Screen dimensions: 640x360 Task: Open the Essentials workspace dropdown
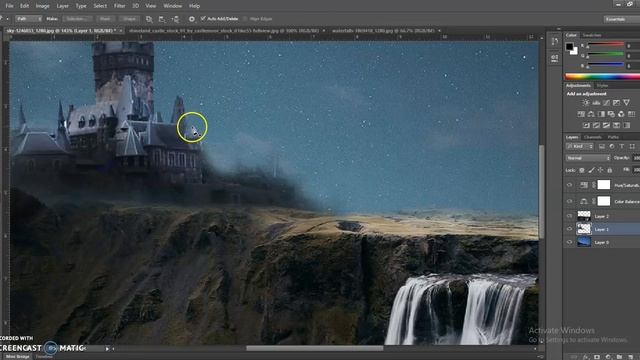[621, 19]
